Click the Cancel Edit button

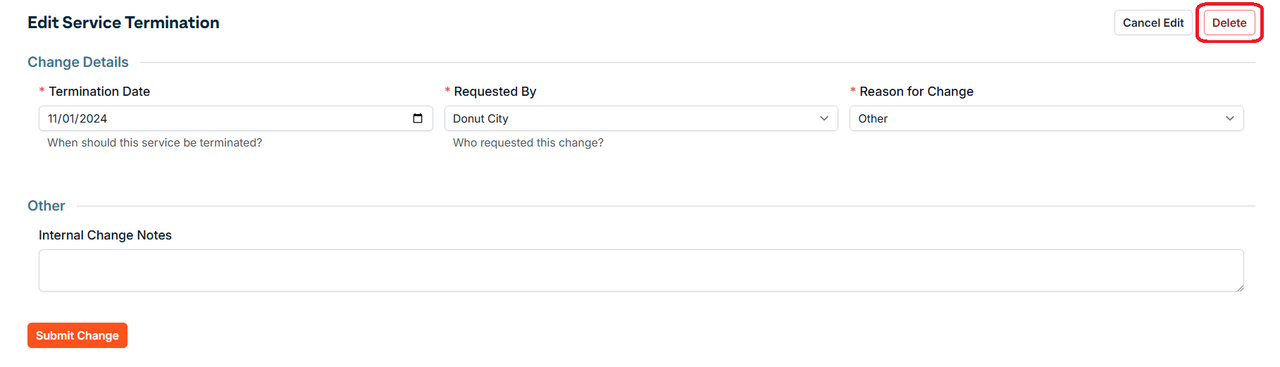click(x=1153, y=23)
